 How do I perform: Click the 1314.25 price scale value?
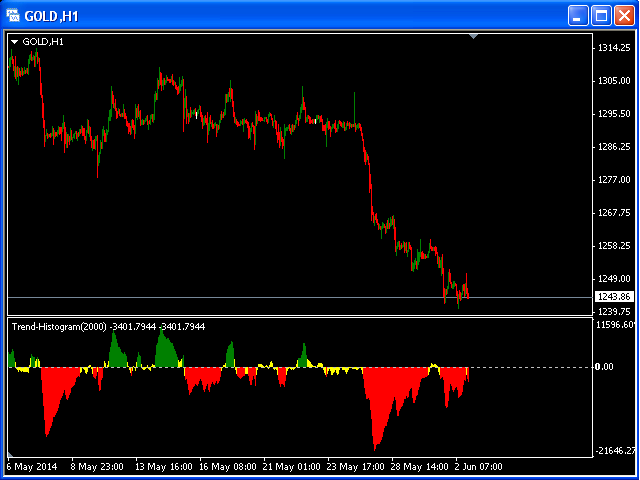coord(615,48)
